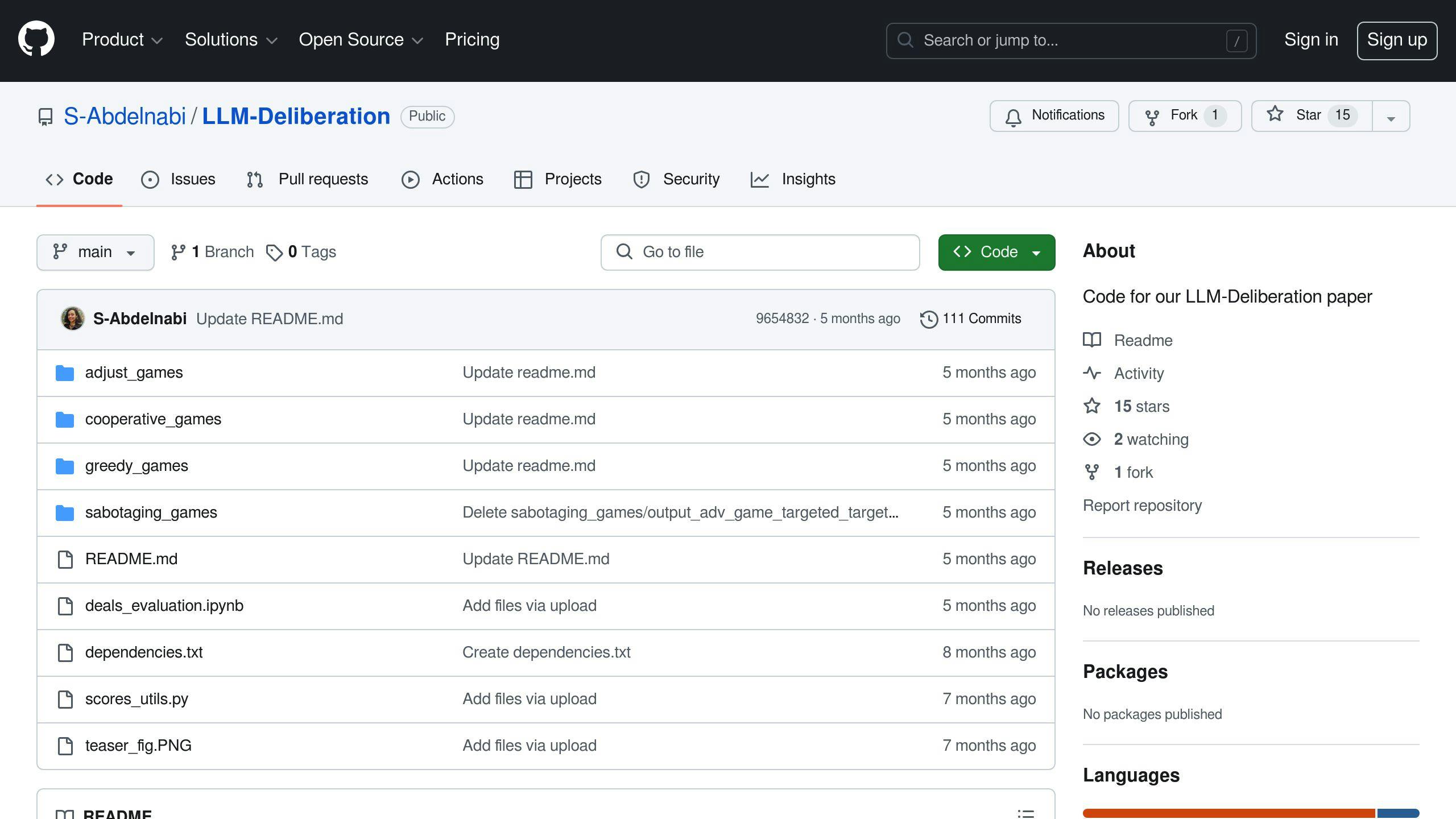View 111 Commits history
1456x819 pixels.
(971, 318)
